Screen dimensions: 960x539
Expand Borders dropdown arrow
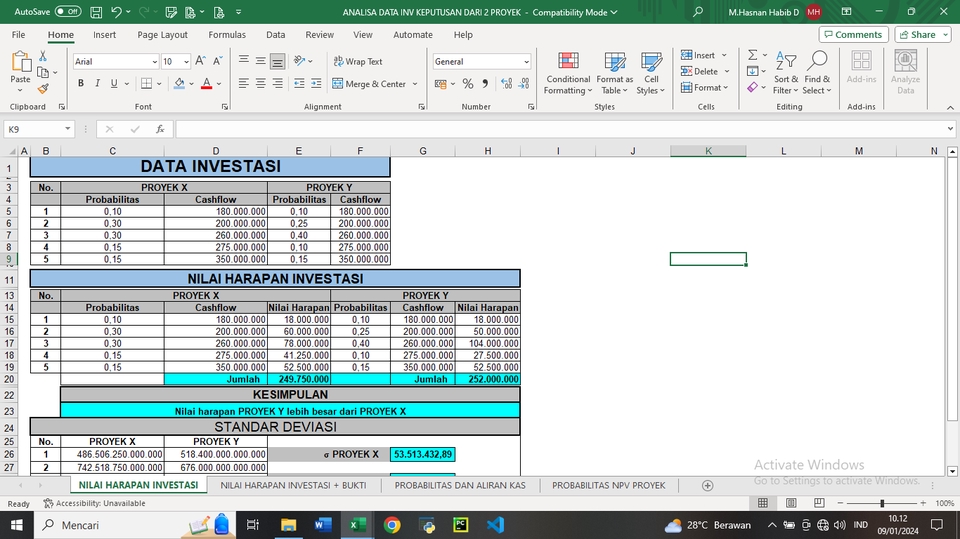pos(159,84)
